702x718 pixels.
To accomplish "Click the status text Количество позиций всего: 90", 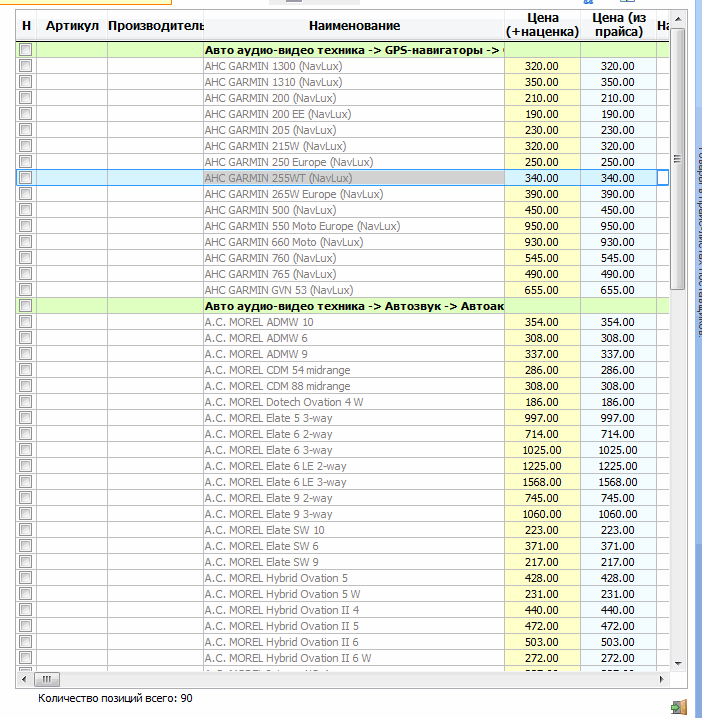I will 115,698.
